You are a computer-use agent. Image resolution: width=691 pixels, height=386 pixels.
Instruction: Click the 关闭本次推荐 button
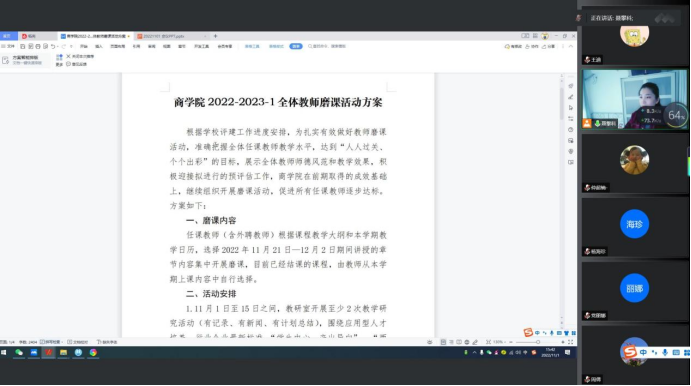coord(80,56)
